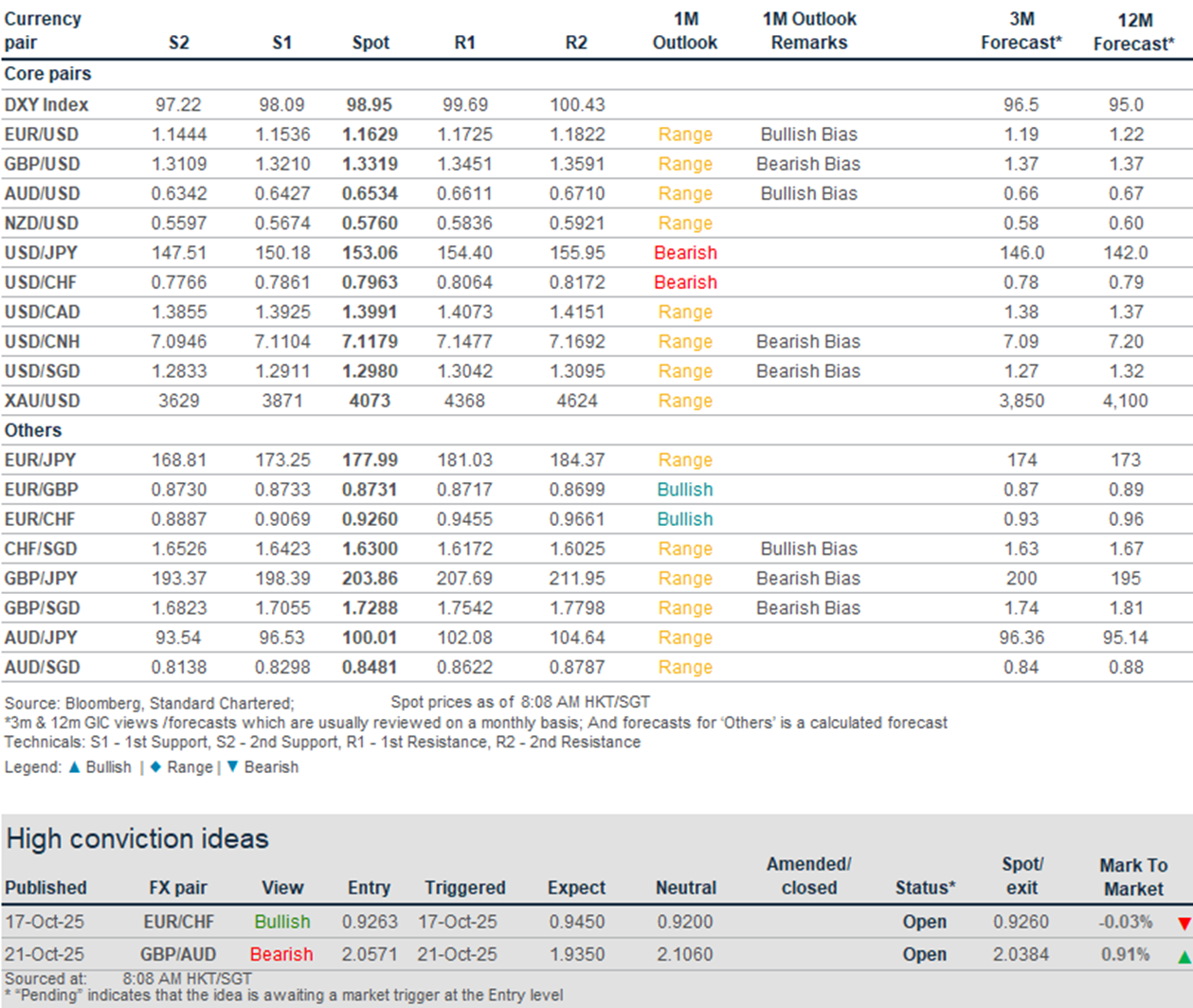Viewport: 1193px width, 1008px height.
Task: Click the Bullish outlook for EUR/GBP
Action: click(685, 490)
